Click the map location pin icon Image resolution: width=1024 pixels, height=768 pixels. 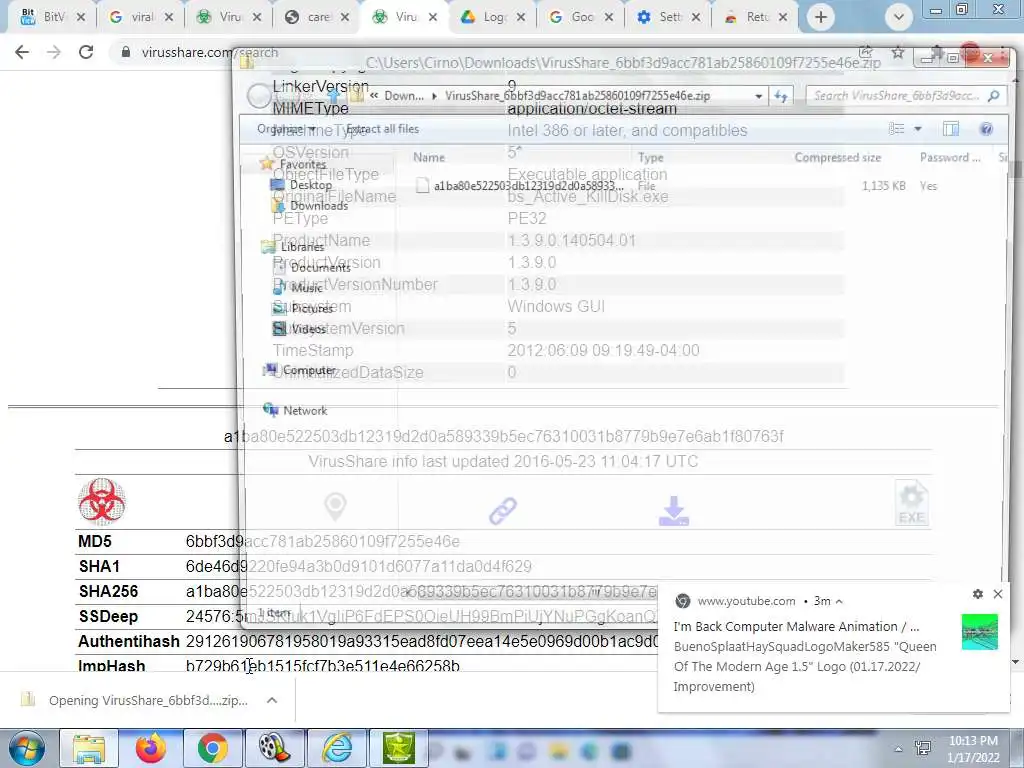coord(335,507)
